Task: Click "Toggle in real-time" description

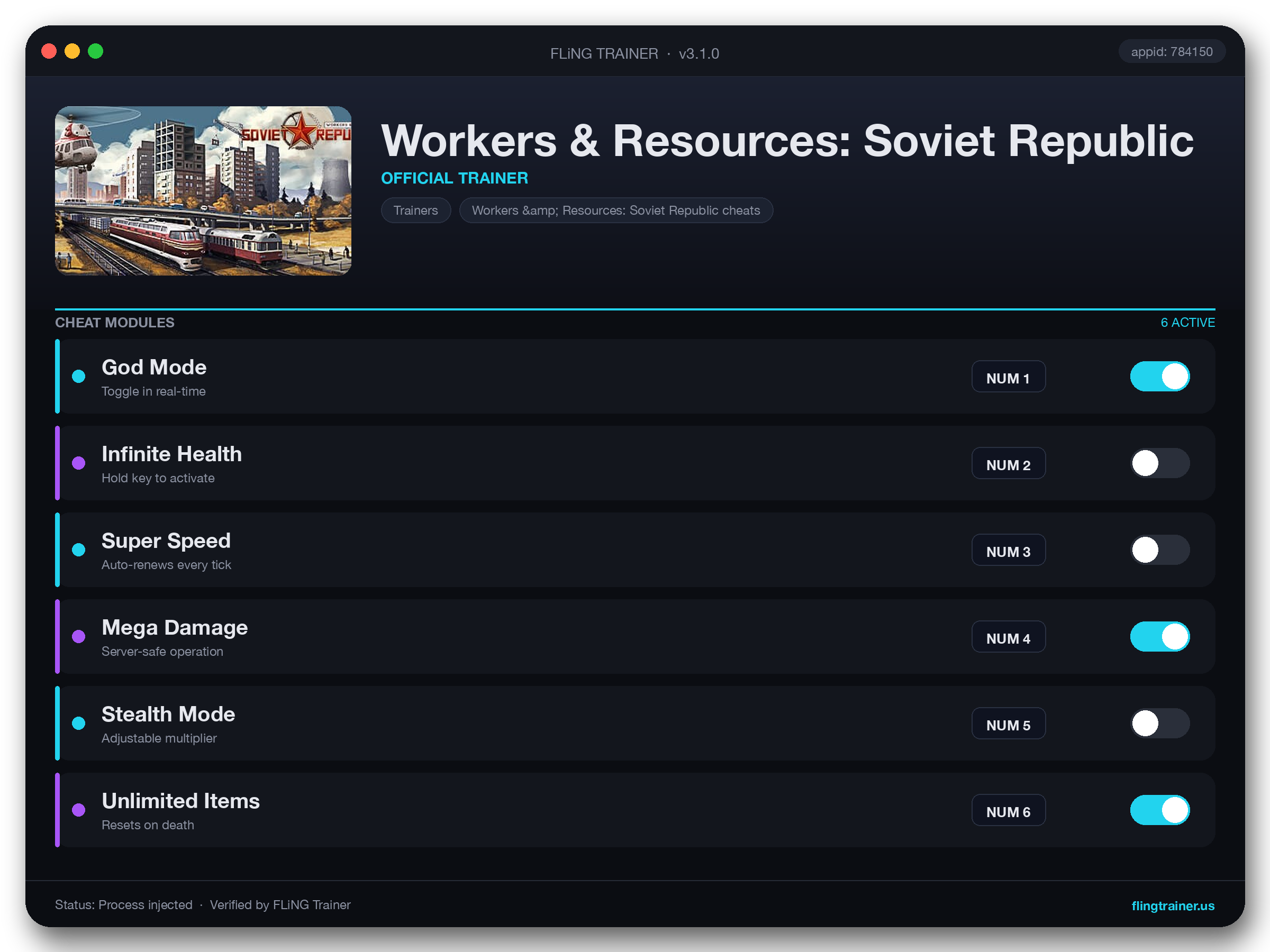Action: (153, 391)
